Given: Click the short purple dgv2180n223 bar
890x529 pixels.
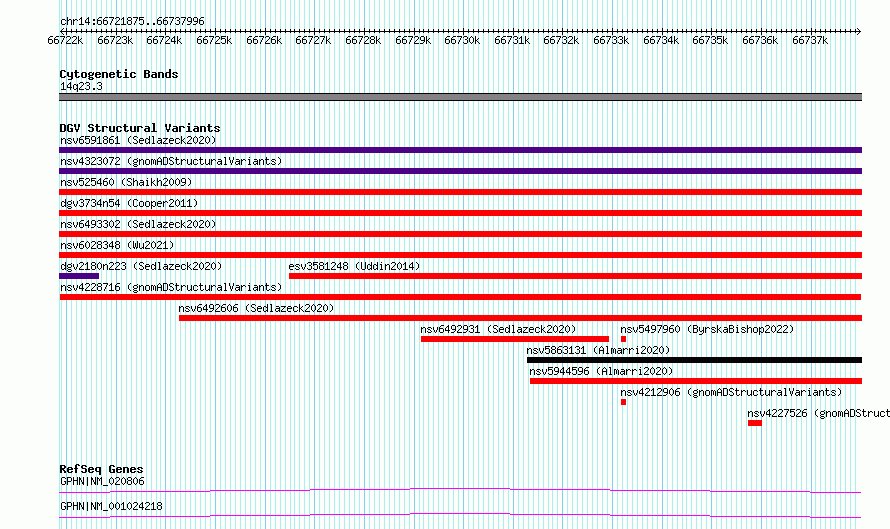Looking at the screenshot, I should click(x=79, y=276).
